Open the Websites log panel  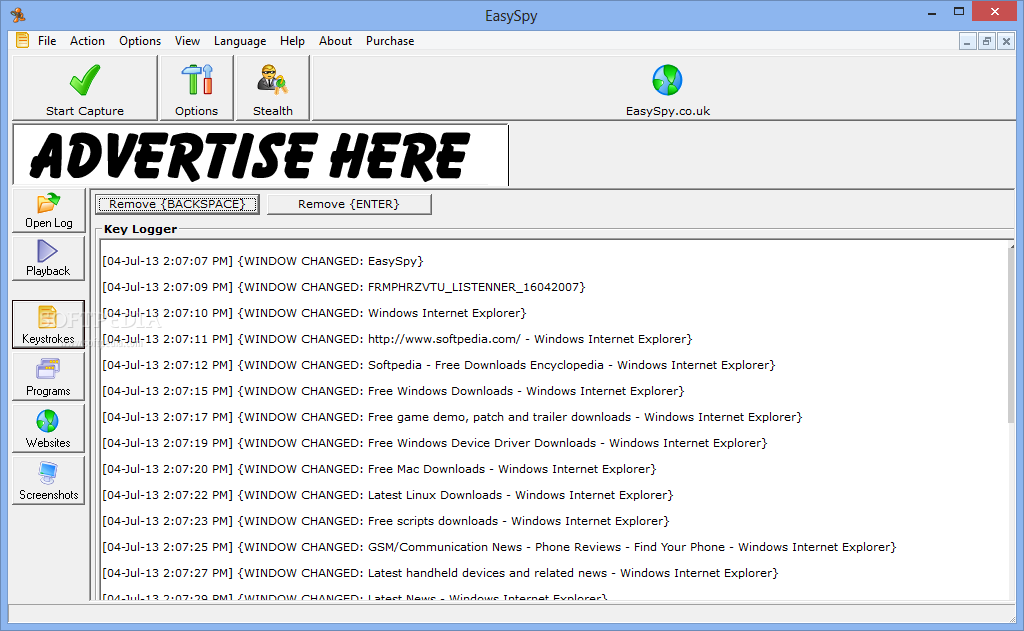[x=48, y=429]
